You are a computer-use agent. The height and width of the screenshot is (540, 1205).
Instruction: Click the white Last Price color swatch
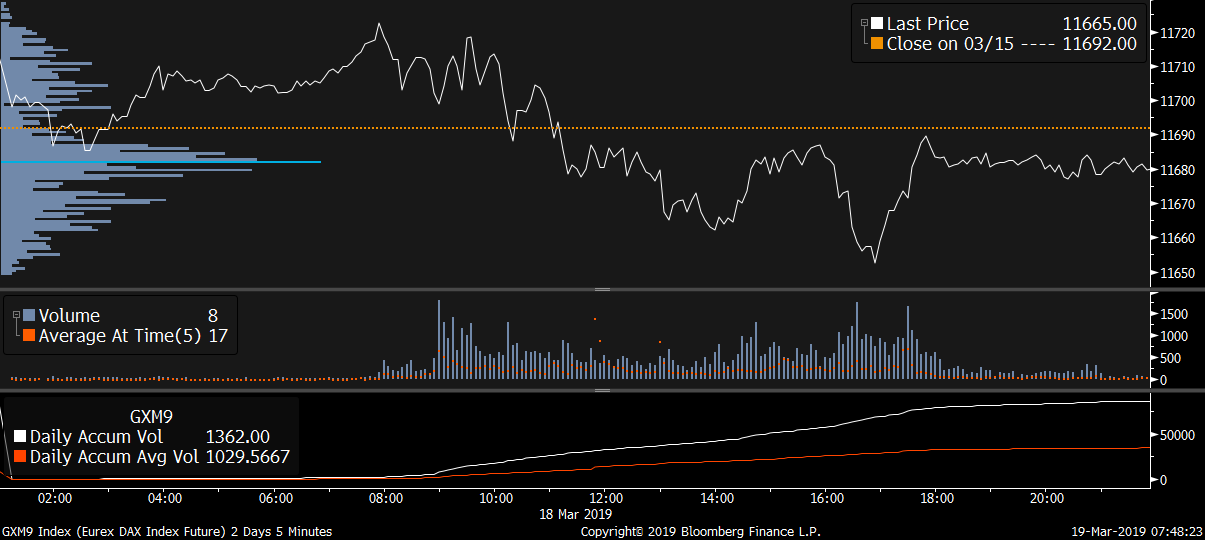pyautogui.click(x=877, y=24)
